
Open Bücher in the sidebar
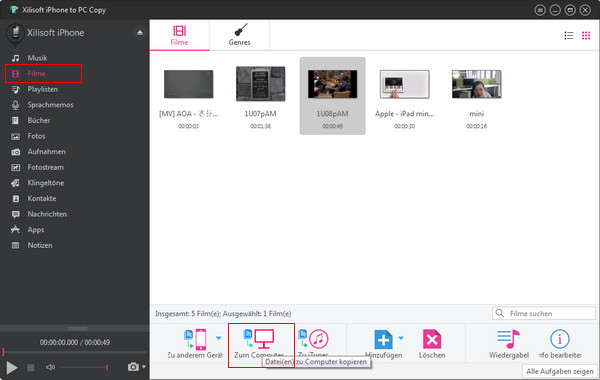click(39, 120)
